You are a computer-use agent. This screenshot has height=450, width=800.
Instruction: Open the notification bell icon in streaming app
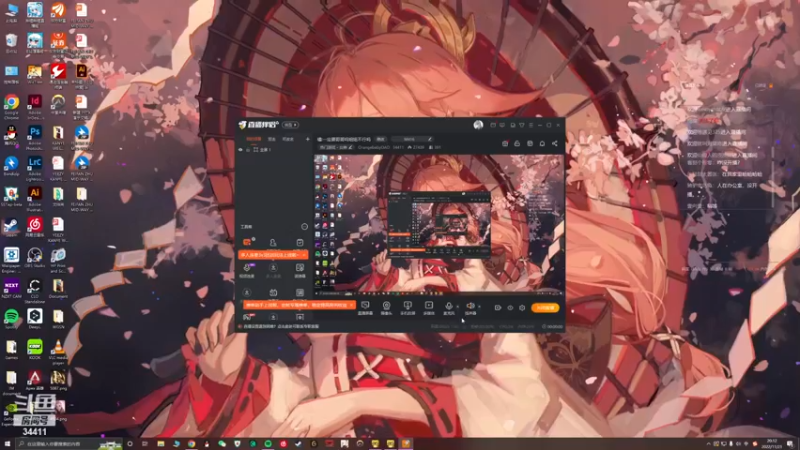(x=542, y=144)
